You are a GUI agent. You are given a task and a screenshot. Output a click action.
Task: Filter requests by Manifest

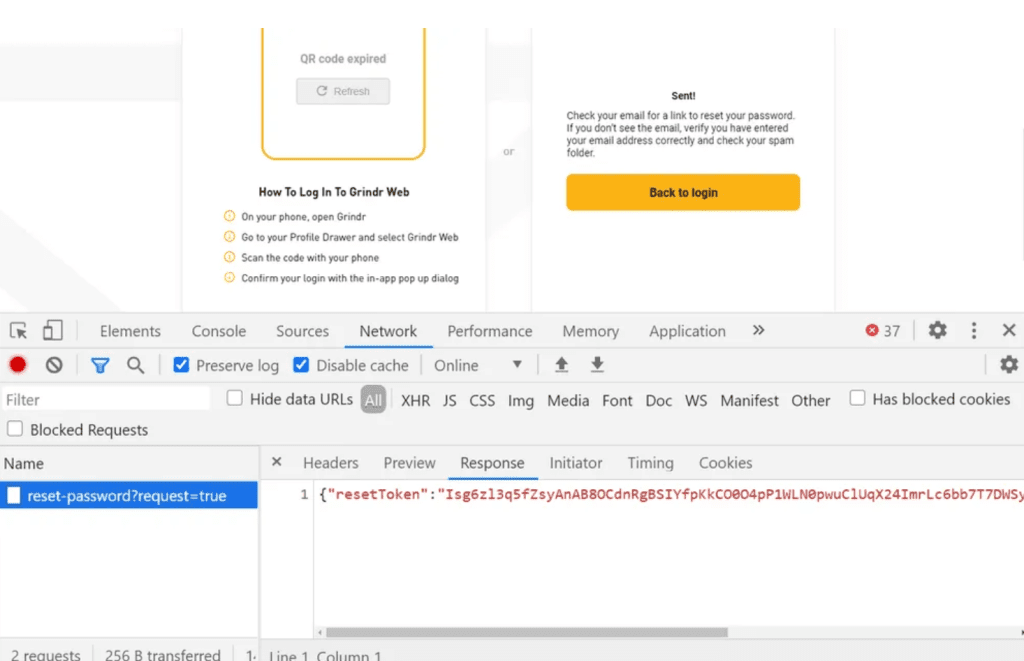tap(749, 400)
